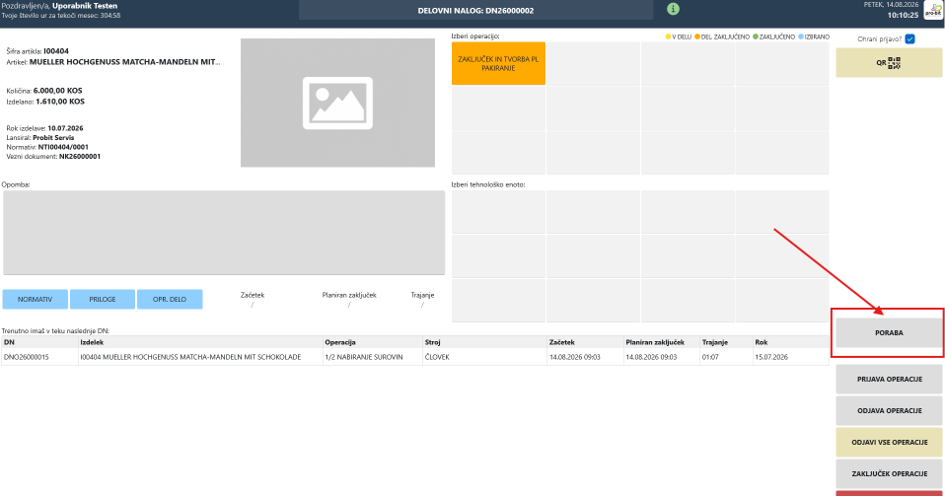Click the linked document value NK26000001
The height and width of the screenshot is (496, 945).
coord(80,157)
